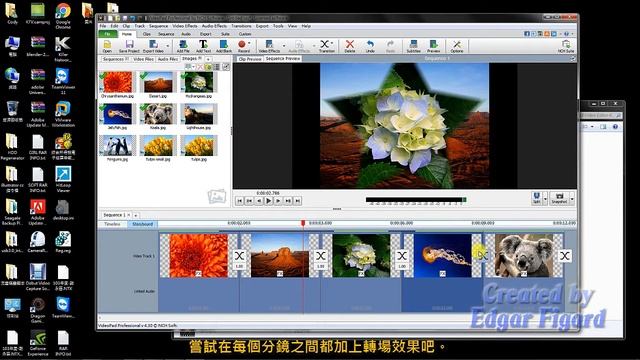640x360 pixels.
Task: Click the Preview toolbar icon
Action: (433, 46)
